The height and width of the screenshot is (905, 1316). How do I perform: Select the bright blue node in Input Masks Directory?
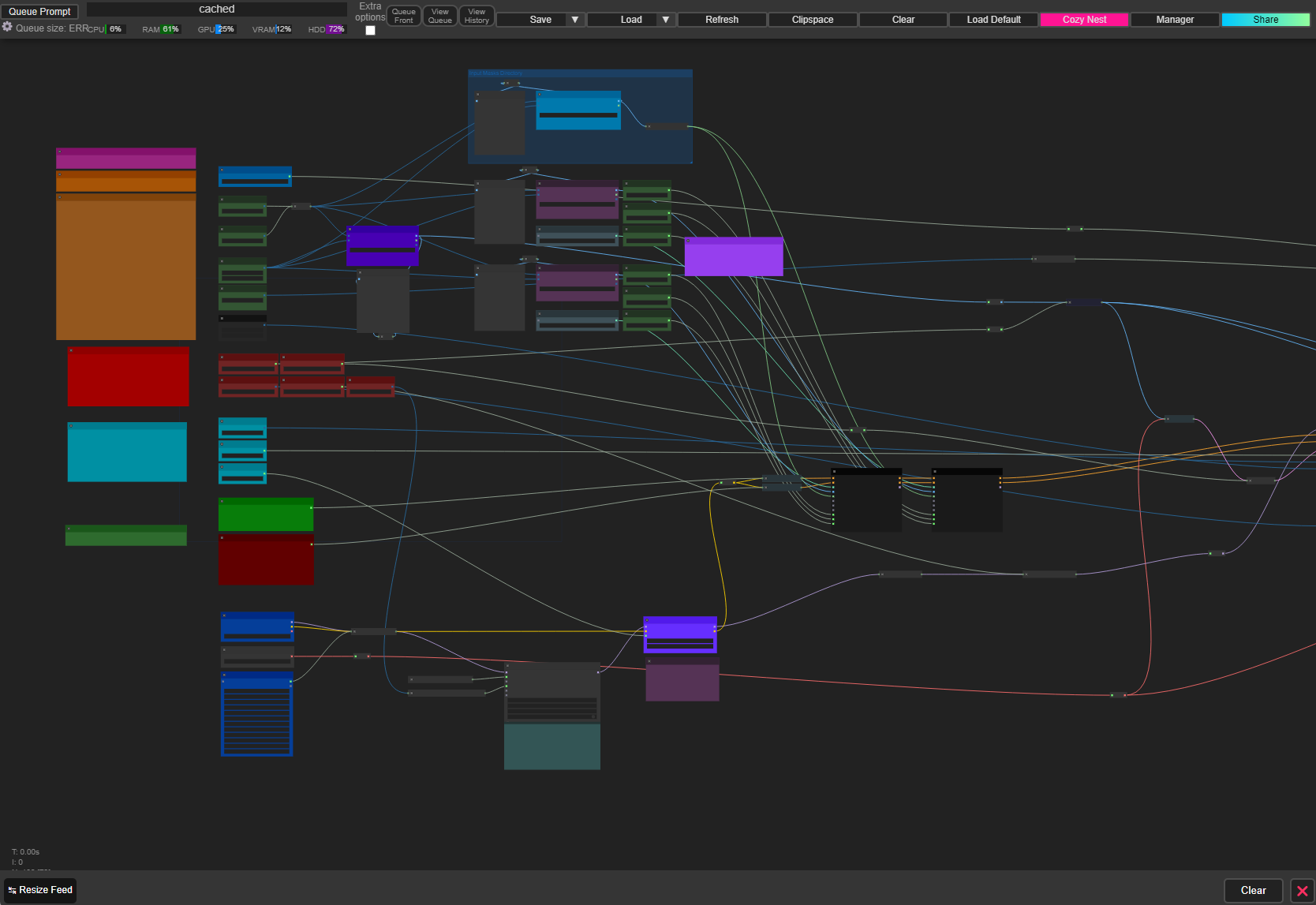[578, 110]
